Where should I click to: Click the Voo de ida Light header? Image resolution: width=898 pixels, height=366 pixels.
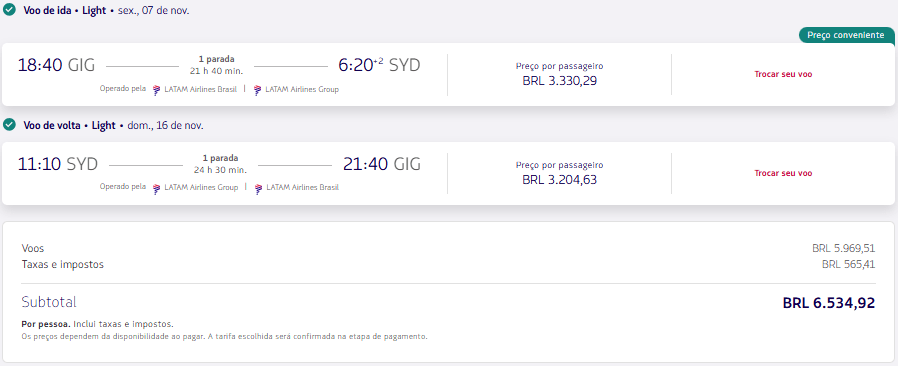(65, 10)
